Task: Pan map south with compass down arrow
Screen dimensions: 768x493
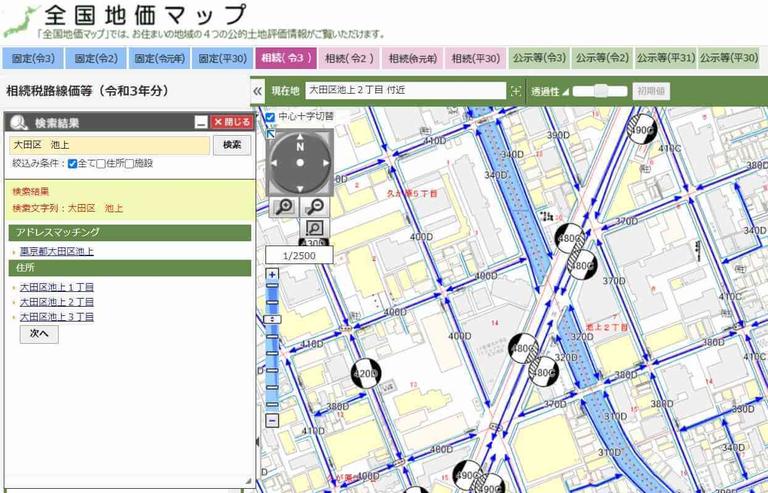Action: [x=300, y=189]
